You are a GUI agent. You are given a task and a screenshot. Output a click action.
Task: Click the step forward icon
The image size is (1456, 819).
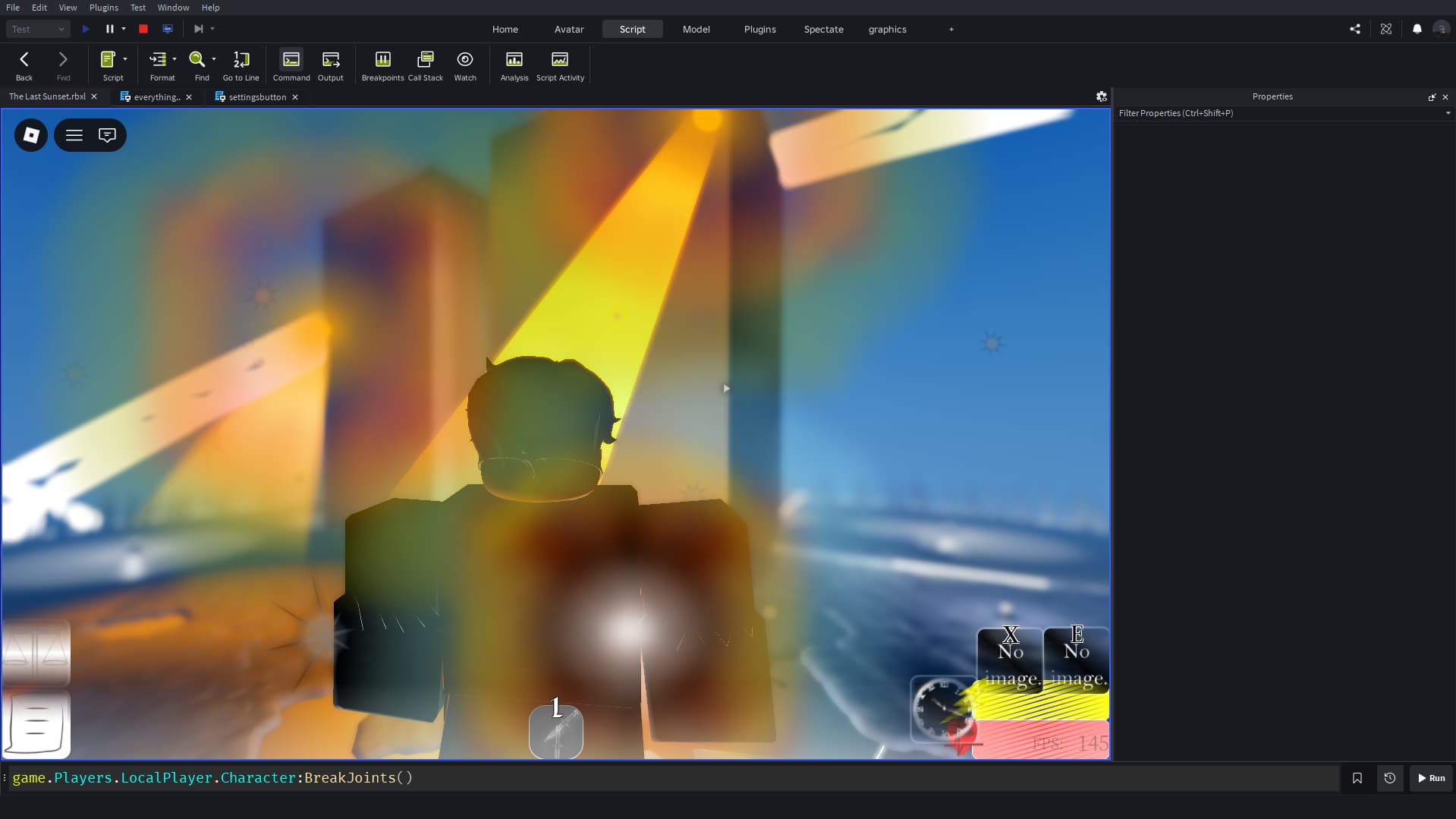click(x=198, y=29)
